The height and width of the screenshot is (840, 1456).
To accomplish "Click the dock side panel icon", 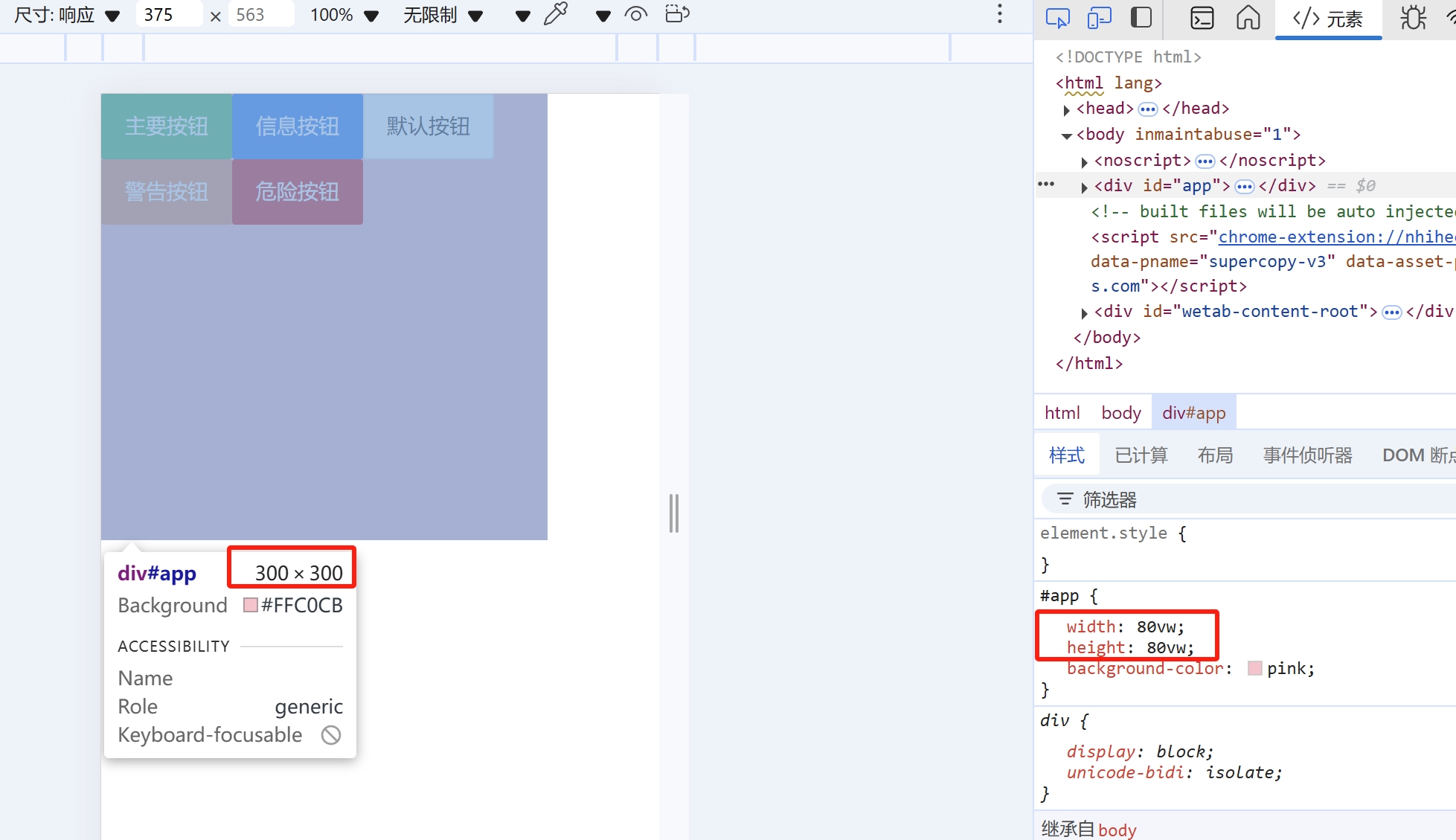I will point(1141,17).
